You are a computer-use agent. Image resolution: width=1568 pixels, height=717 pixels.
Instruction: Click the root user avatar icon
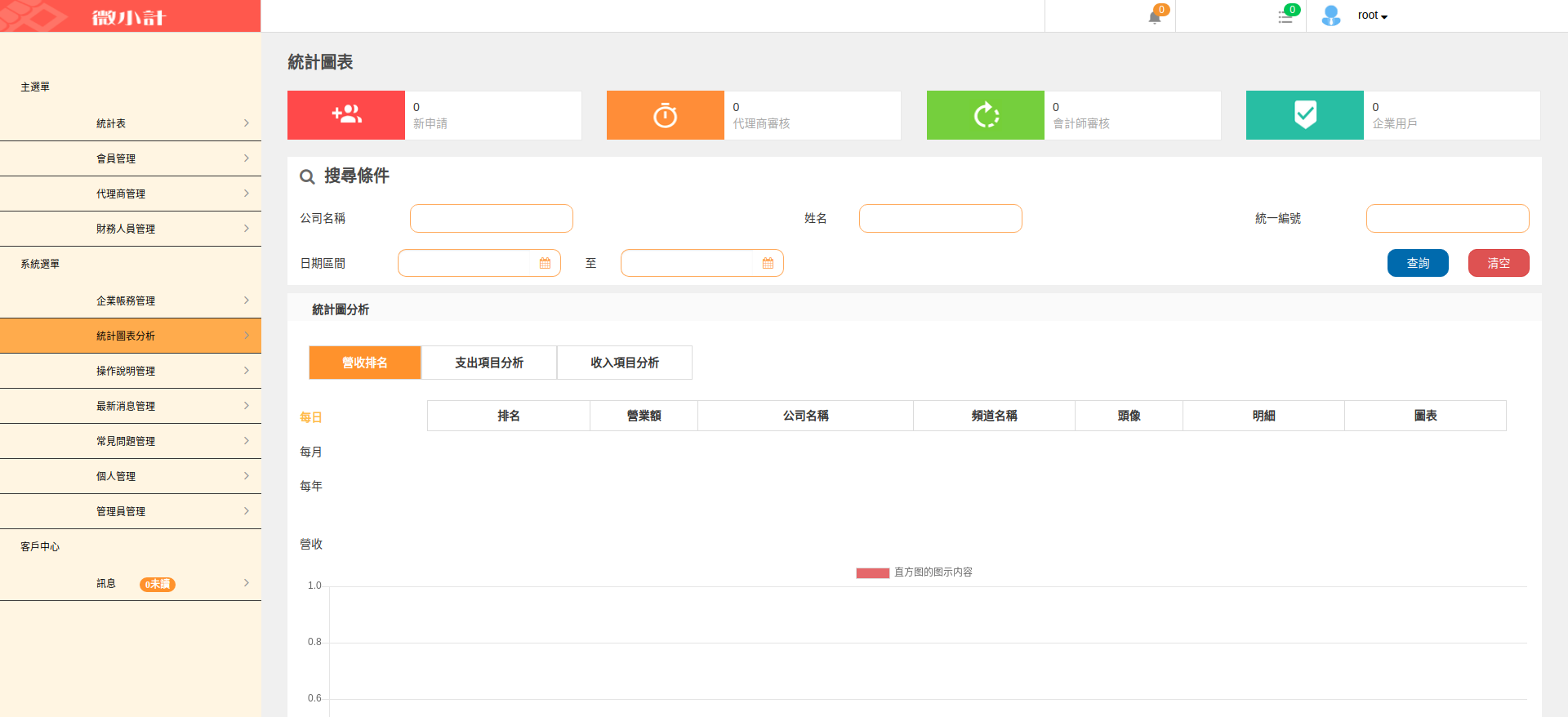pos(1331,16)
